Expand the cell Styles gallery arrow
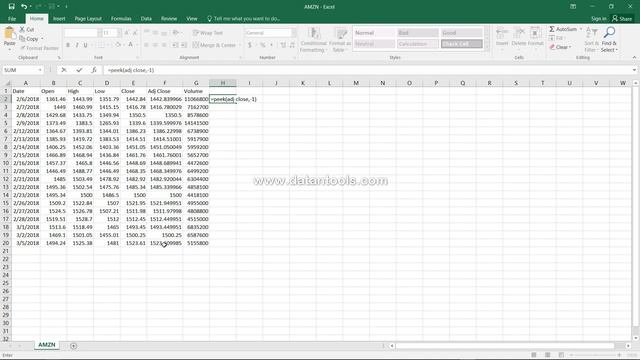The image size is (640, 360). (x=487, y=47)
